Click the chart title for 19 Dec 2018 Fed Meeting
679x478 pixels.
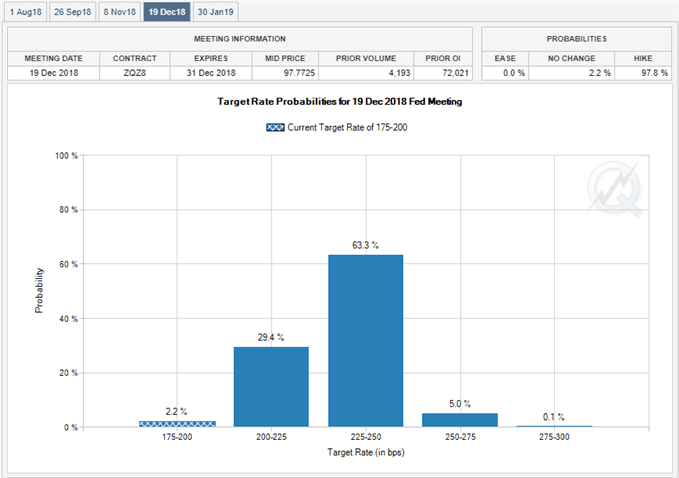pyautogui.click(x=340, y=101)
